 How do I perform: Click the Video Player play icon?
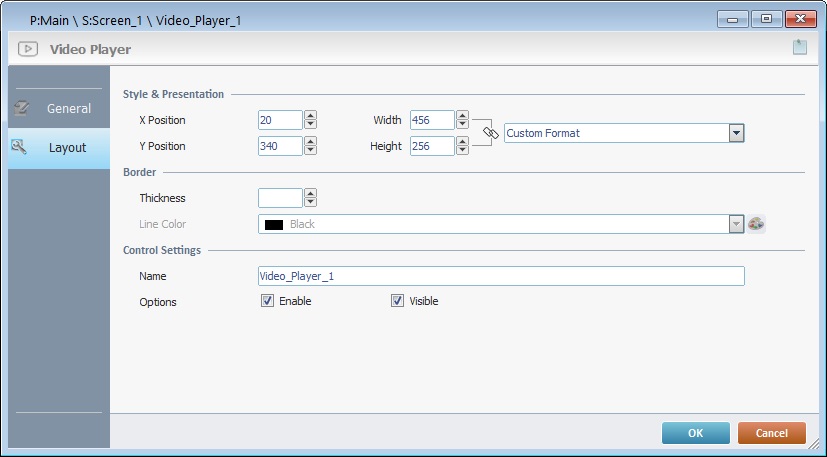(x=28, y=49)
